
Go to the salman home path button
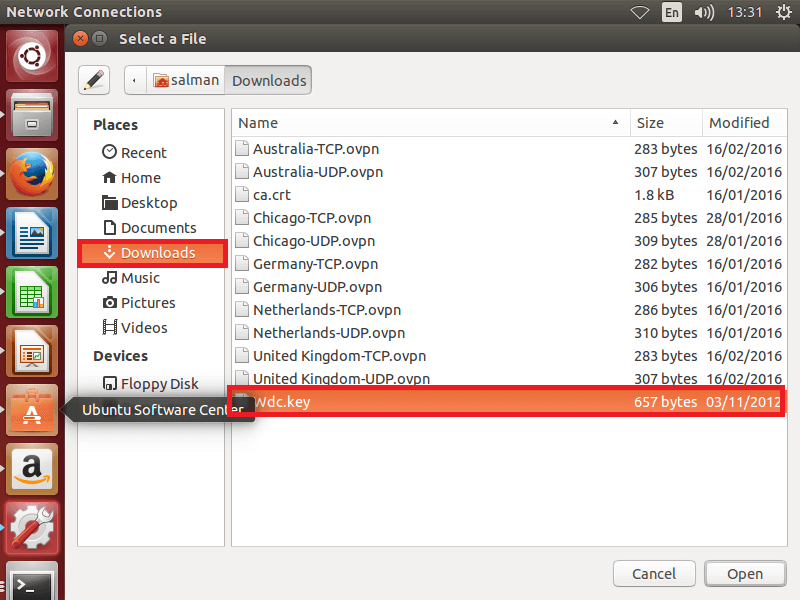click(186, 80)
